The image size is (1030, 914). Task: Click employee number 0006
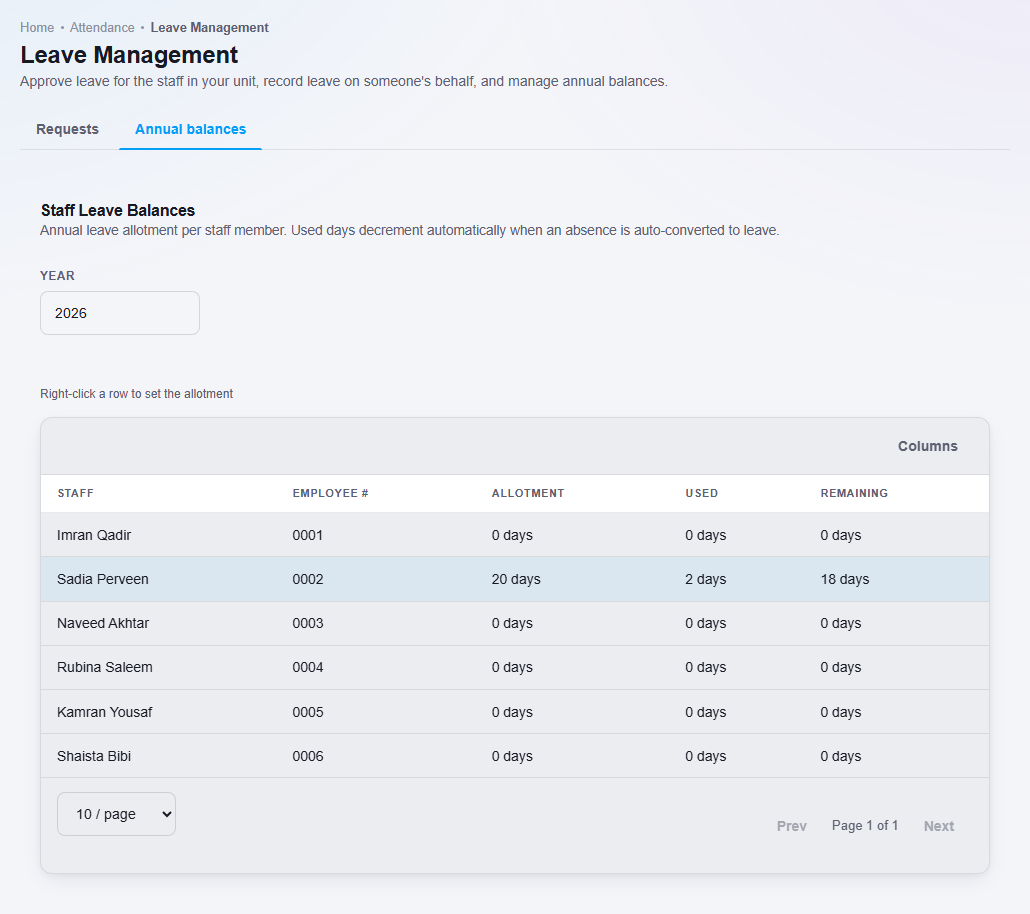click(x=308, y=756)
